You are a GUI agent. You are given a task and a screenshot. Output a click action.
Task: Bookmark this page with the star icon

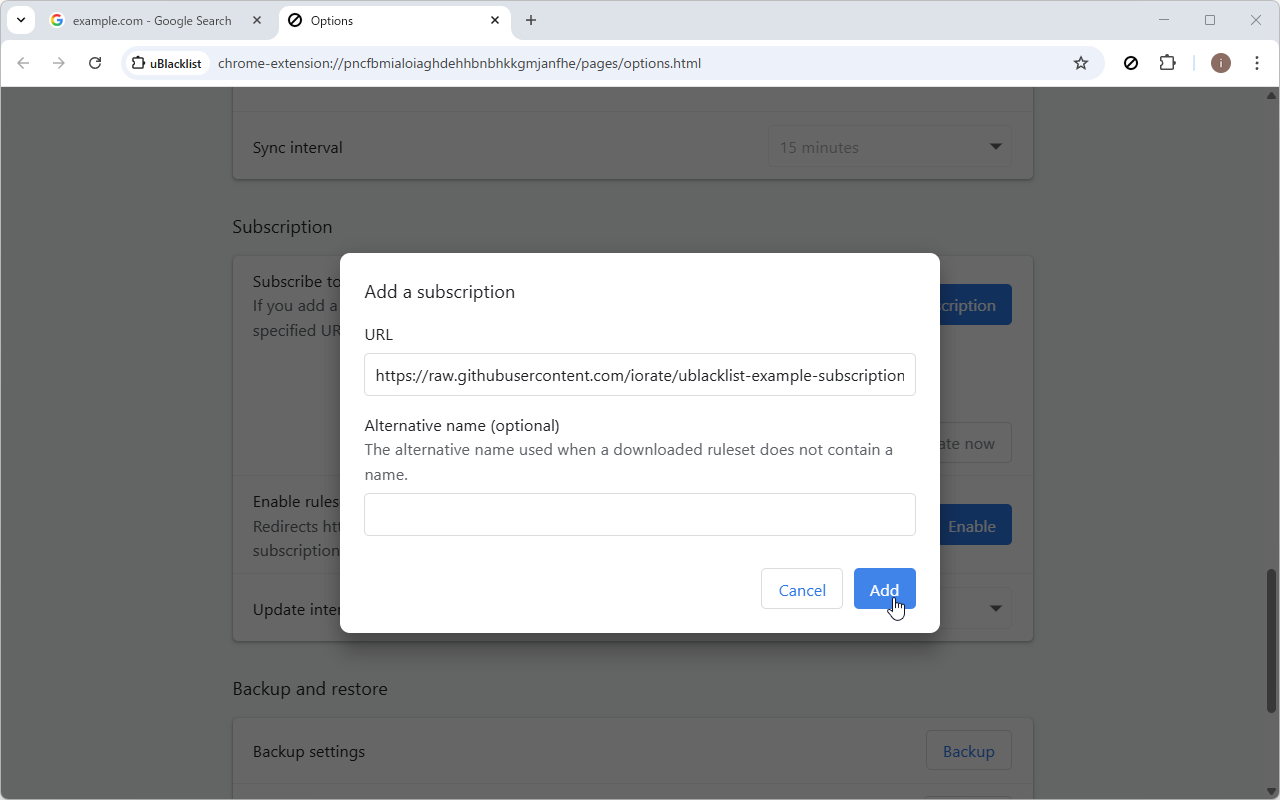coord(1081,63)
